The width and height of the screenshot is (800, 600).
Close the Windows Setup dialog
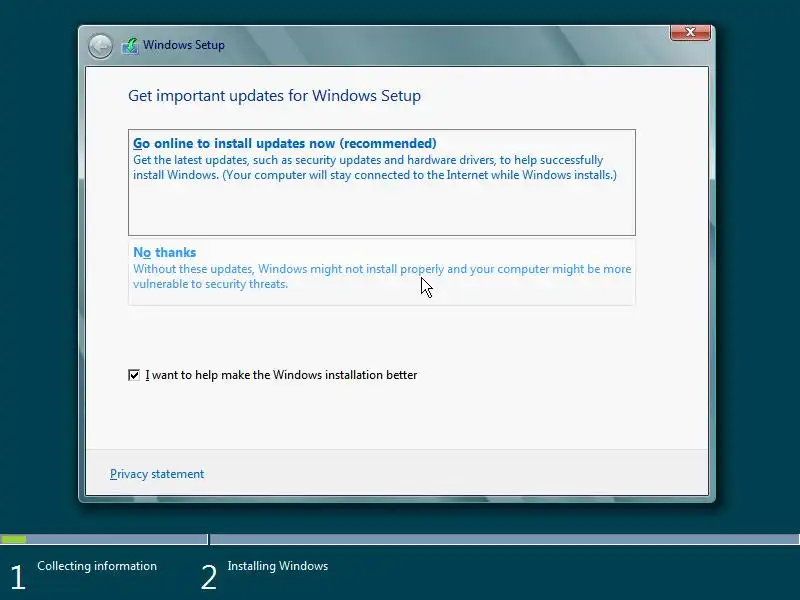[x=690, y=32]
